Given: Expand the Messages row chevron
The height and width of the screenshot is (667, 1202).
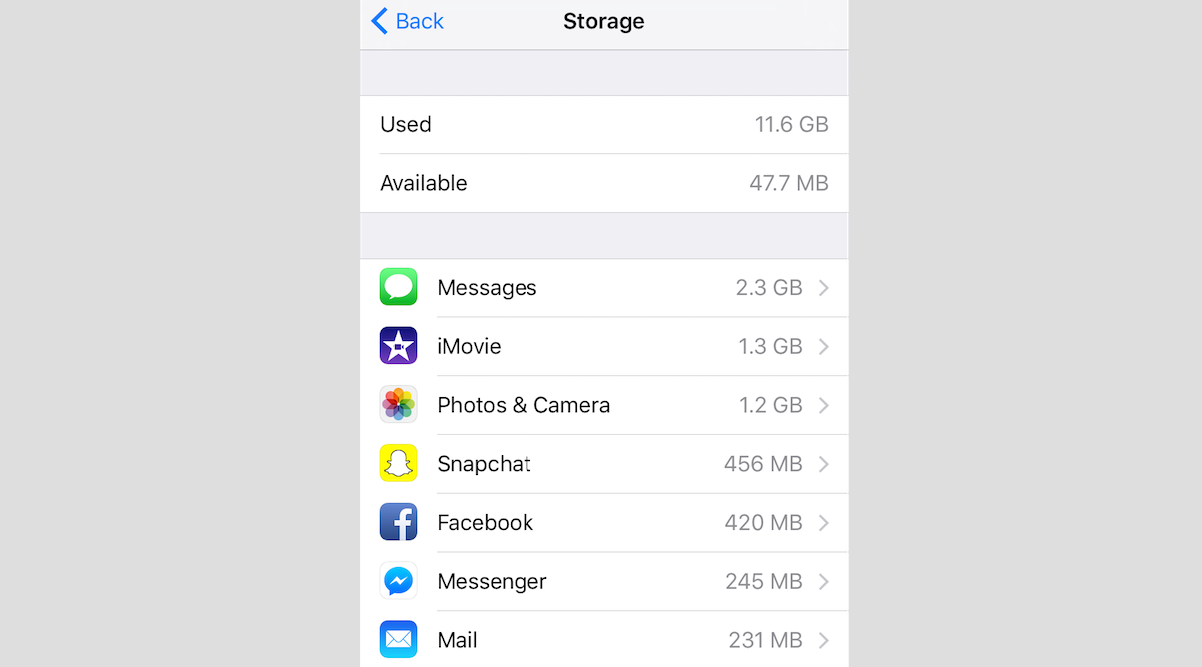Looking at the screenshot, I should click(824, 288).
